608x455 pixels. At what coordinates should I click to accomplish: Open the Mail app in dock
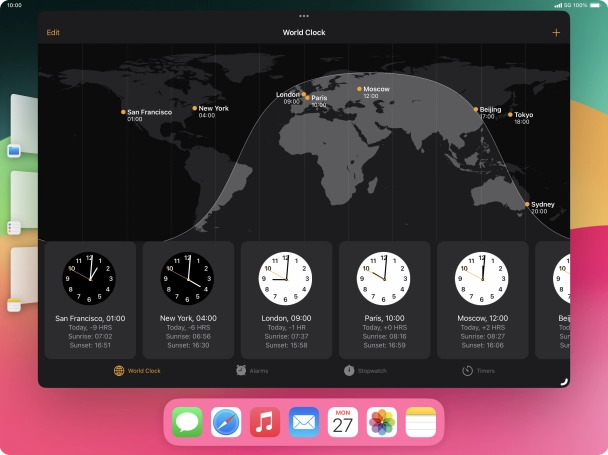point(304,422)
